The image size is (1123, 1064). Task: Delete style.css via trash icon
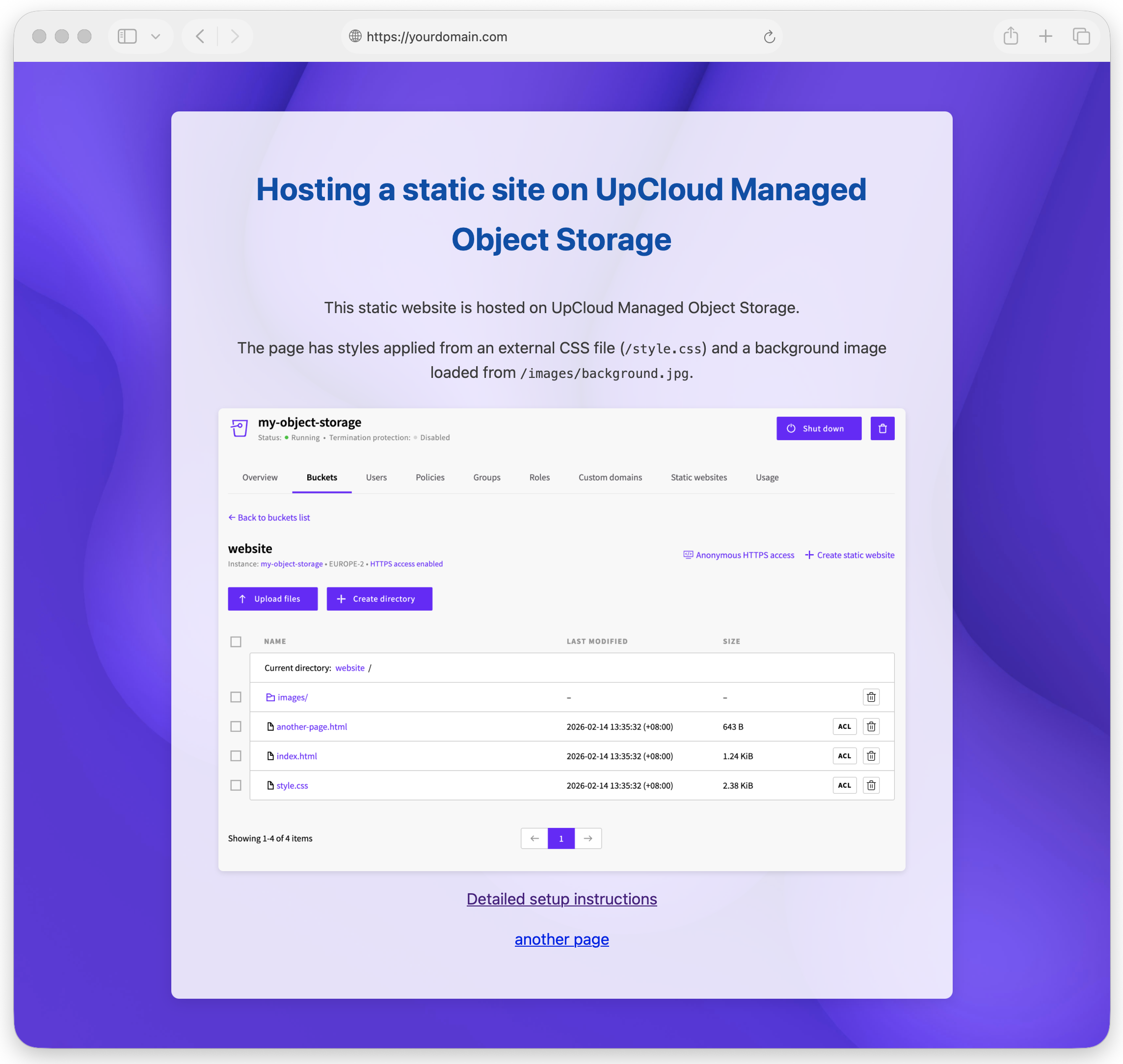click(871, 785)
